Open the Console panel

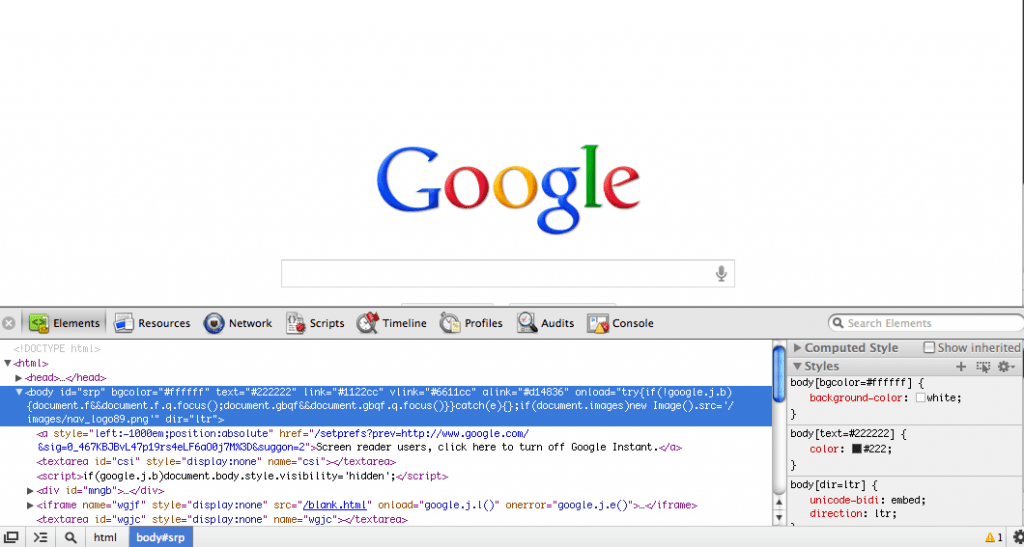[x=620, y=323]
